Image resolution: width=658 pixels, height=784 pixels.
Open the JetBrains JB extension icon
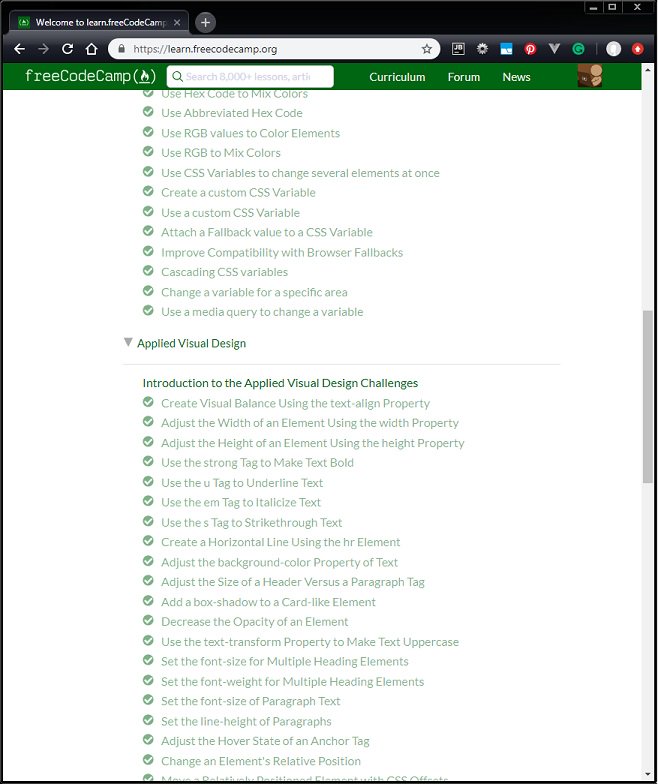pyautogui.click(x=458, y=49)
